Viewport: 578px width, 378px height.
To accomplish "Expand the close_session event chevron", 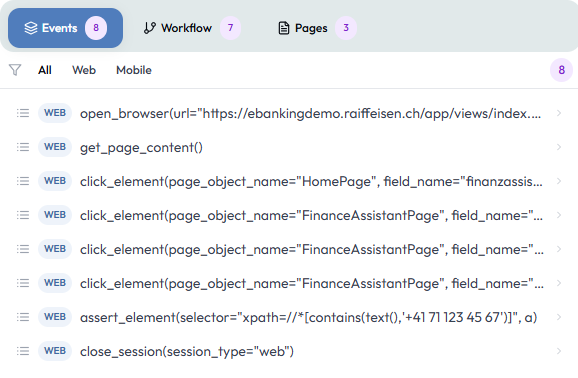I will coord(559,351).
